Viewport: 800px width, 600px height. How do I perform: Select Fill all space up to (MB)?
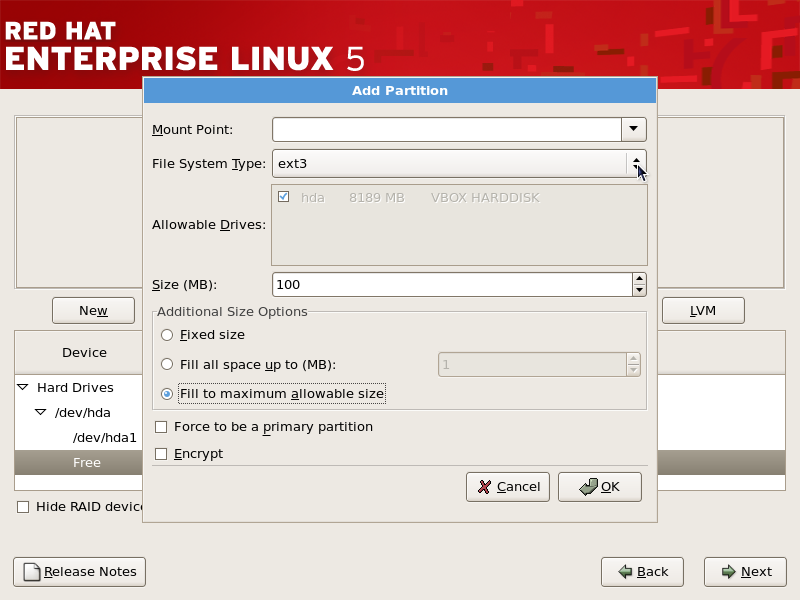pyautogui.click(x=167, y=364)
